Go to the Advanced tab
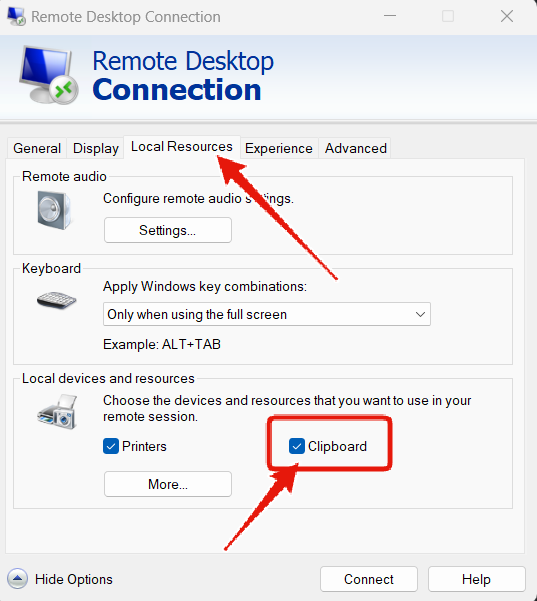 pyautogui.click(x=356, y=148)
